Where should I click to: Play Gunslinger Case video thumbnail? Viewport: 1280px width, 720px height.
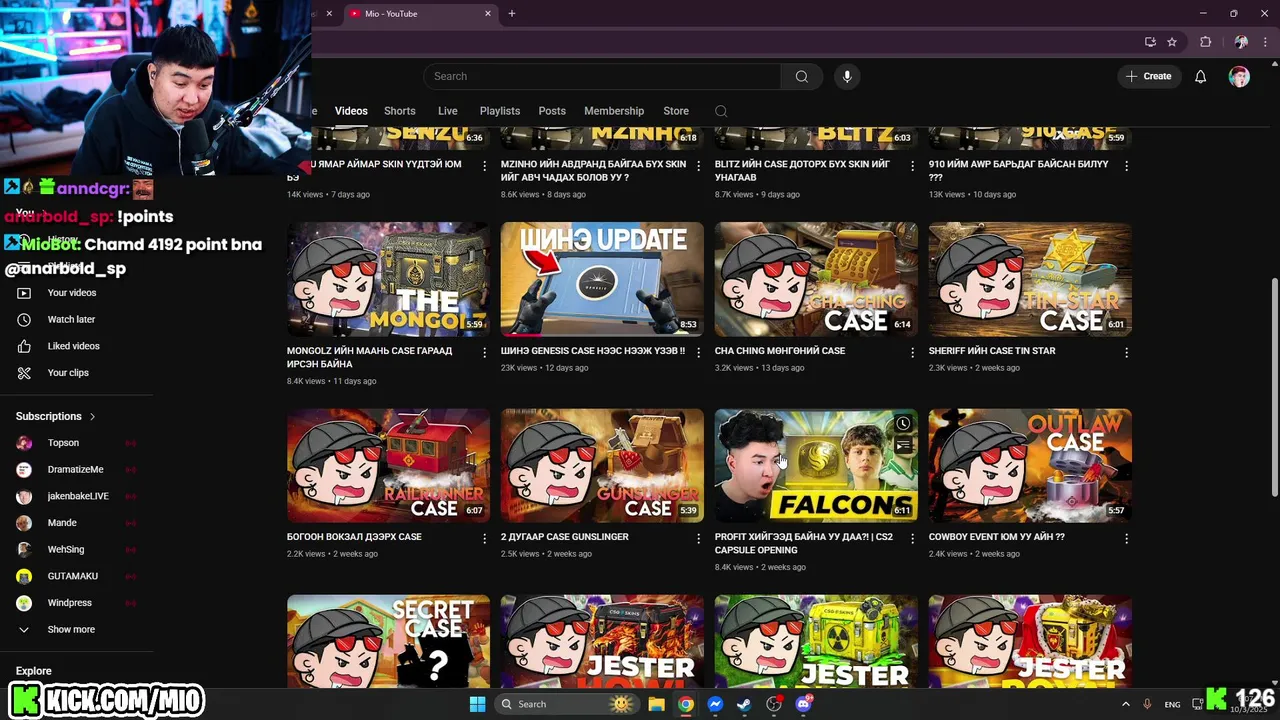602,465
